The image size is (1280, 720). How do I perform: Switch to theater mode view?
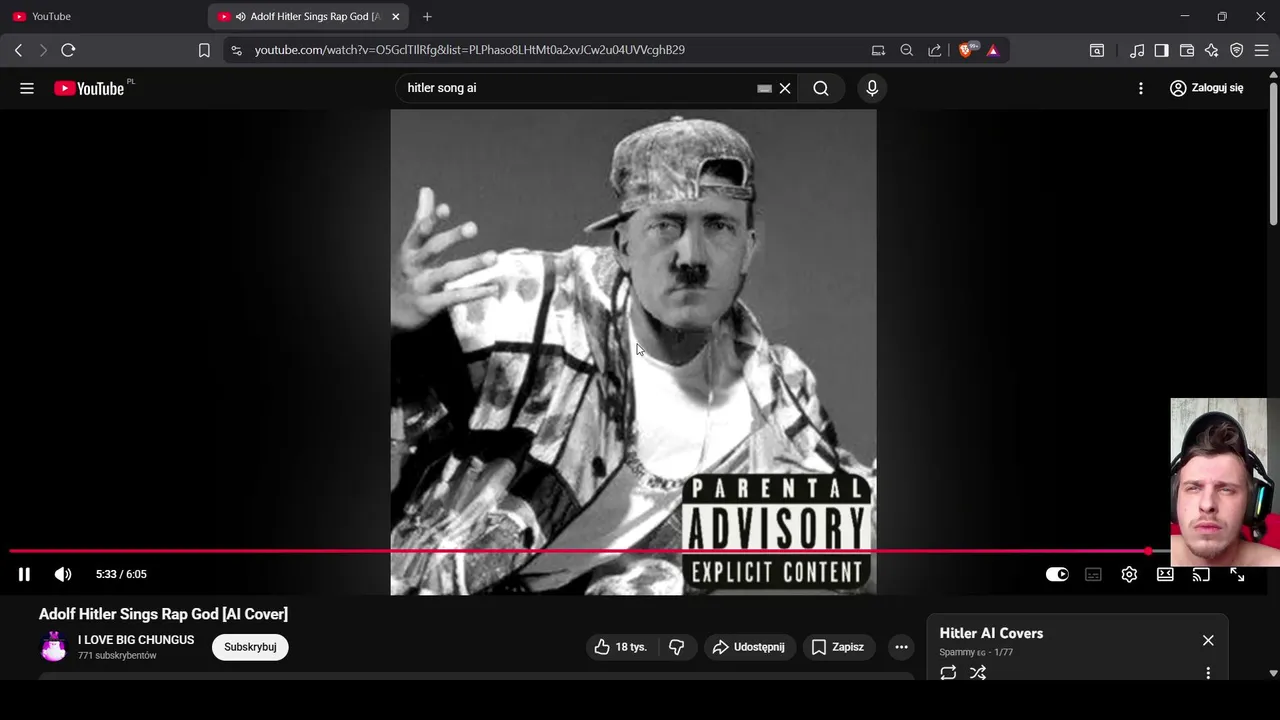pos(1165,574)
